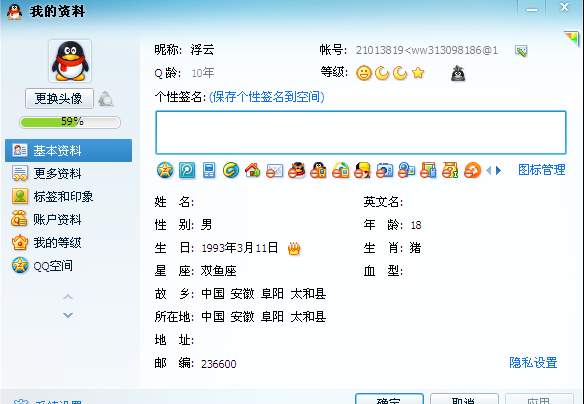Click the zodiac value 猪

pos(415,248)
